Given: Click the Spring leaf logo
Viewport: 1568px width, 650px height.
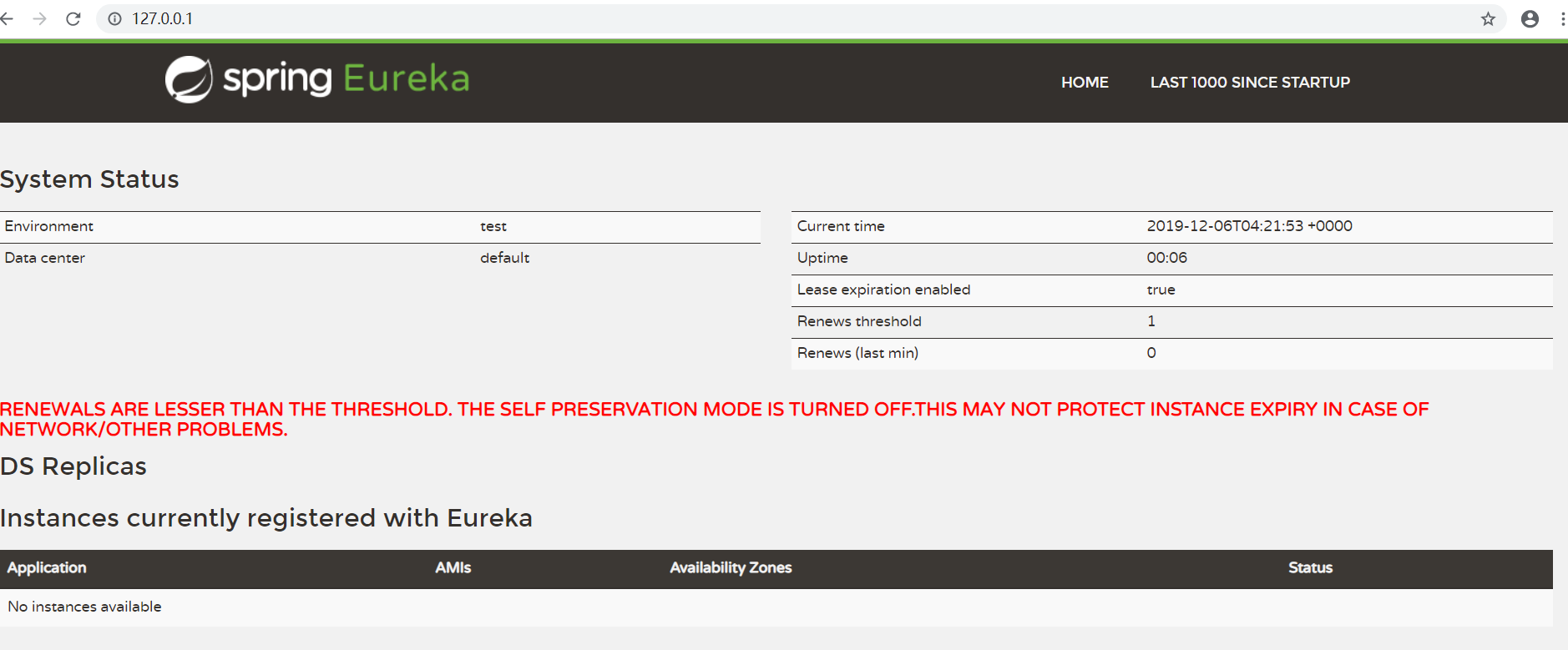Looking at the screenshot, I should coord(189,79).
